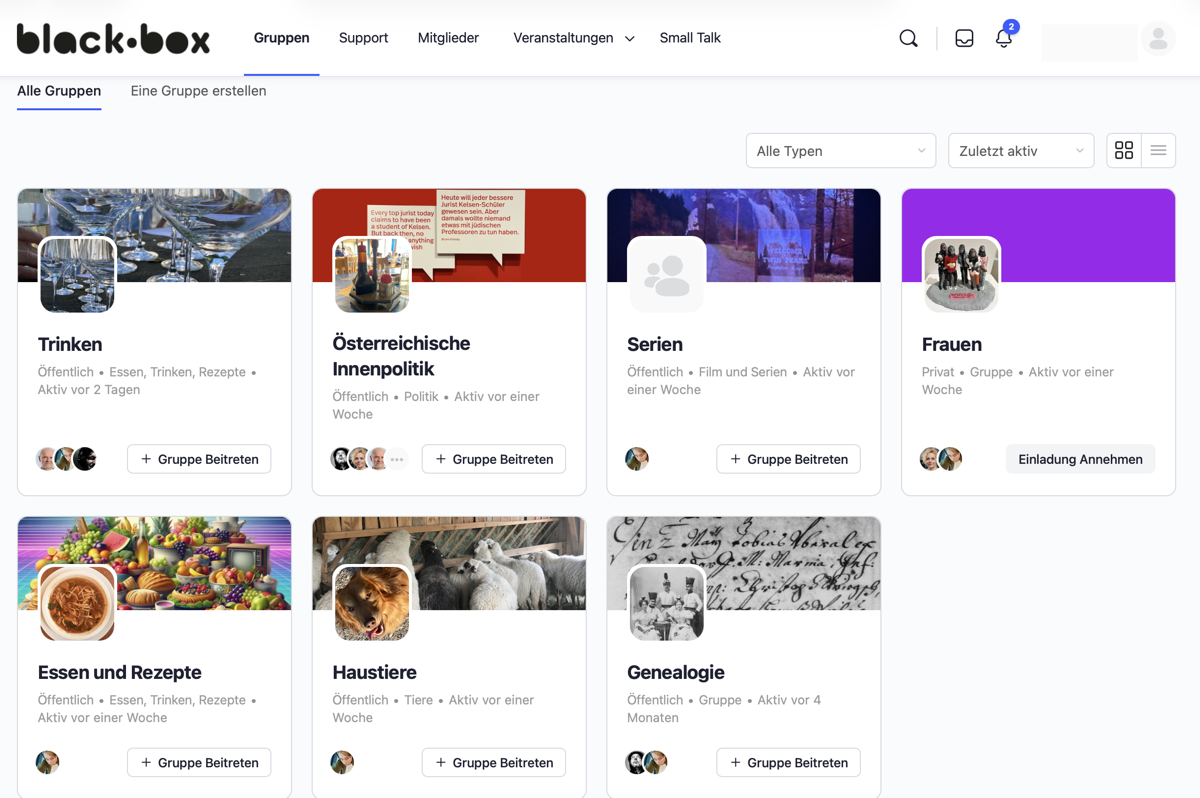Image resolution: width=1200 pixels, height=798 pixels.
Task: Join the Trinken group
Action: click(x=199, y=459)
